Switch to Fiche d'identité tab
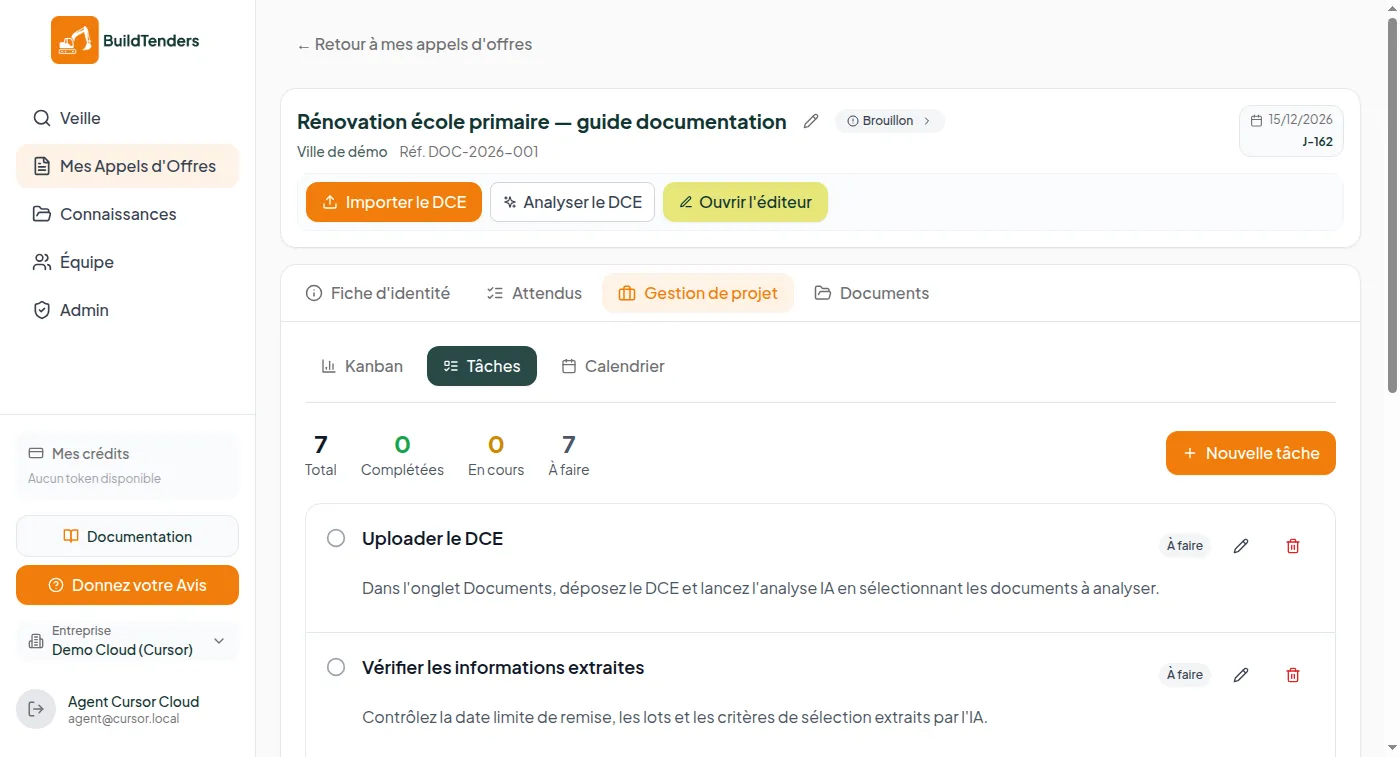 click(378, 293)
